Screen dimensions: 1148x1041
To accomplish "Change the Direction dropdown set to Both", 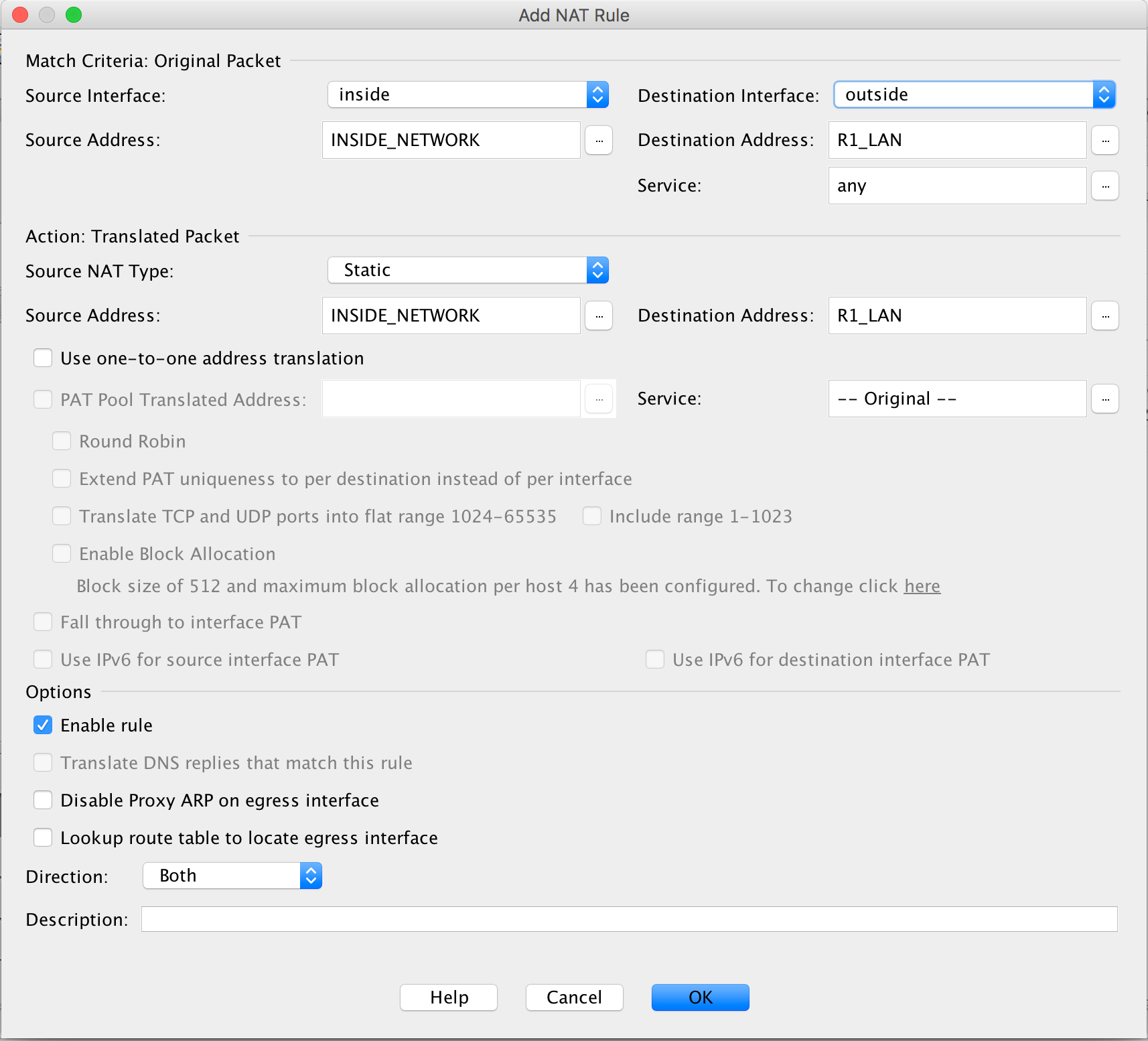I will coord(232,876).
